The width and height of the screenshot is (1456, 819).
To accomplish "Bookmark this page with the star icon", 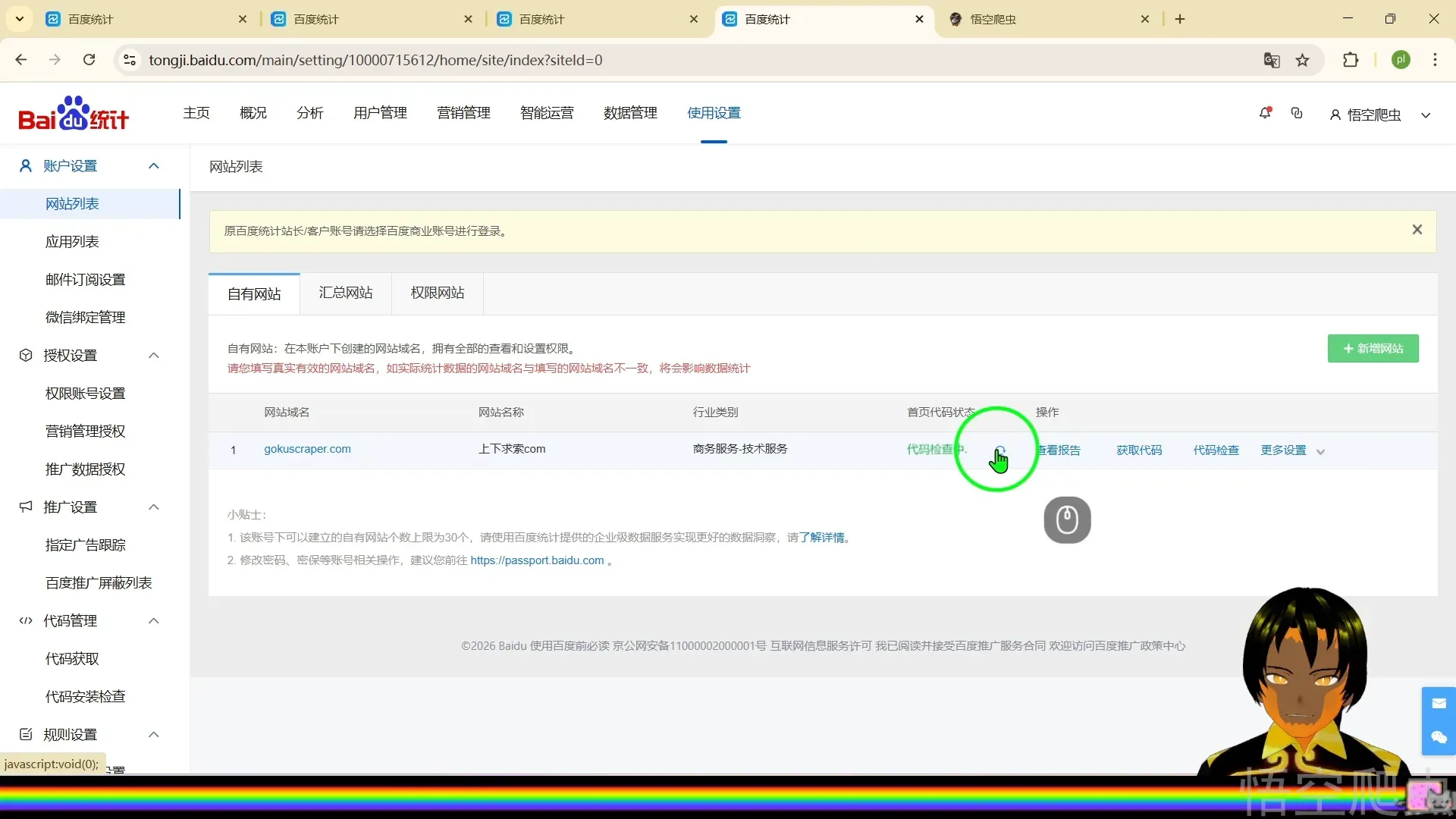I will click(x=1303, y=60).
